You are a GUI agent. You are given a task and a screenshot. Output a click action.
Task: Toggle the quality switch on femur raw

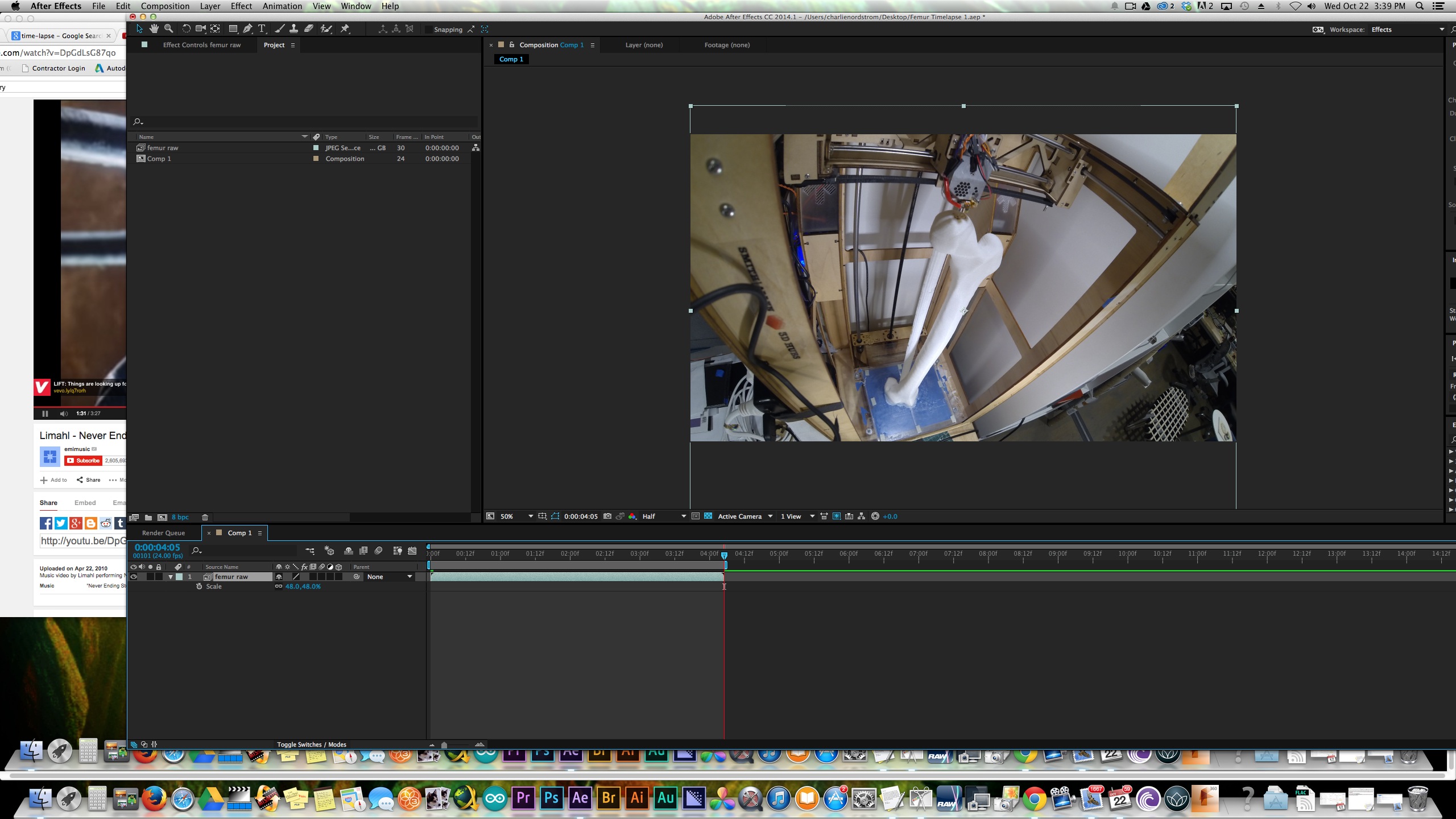296,577
